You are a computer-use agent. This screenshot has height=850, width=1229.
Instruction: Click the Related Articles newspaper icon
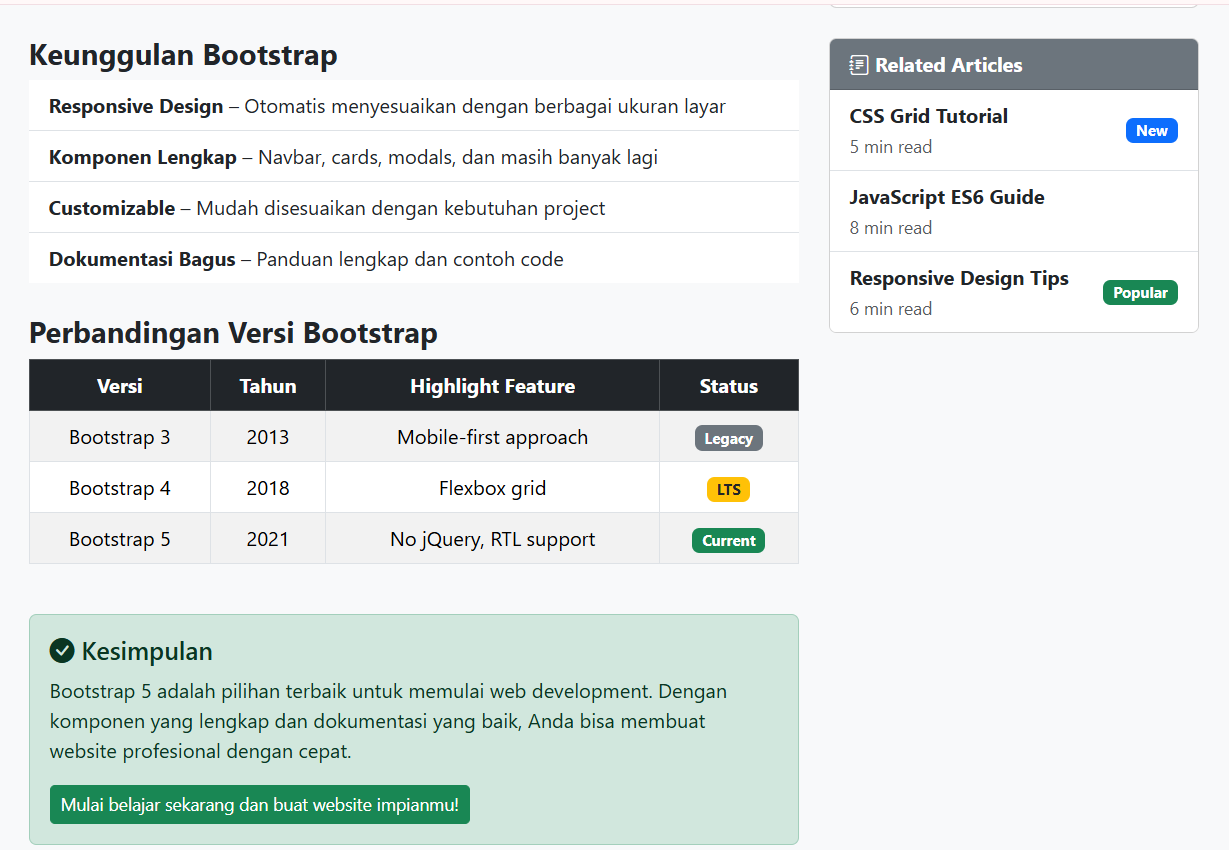pos(858,65)
